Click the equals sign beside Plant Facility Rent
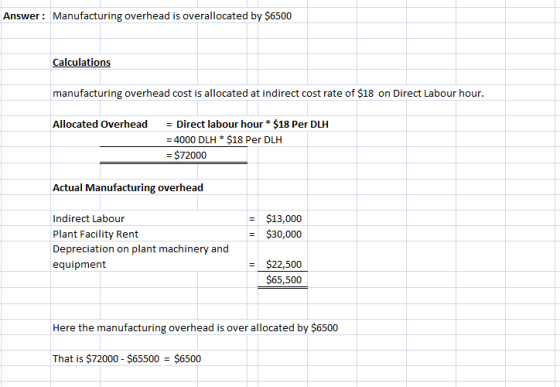 point(252,235)
